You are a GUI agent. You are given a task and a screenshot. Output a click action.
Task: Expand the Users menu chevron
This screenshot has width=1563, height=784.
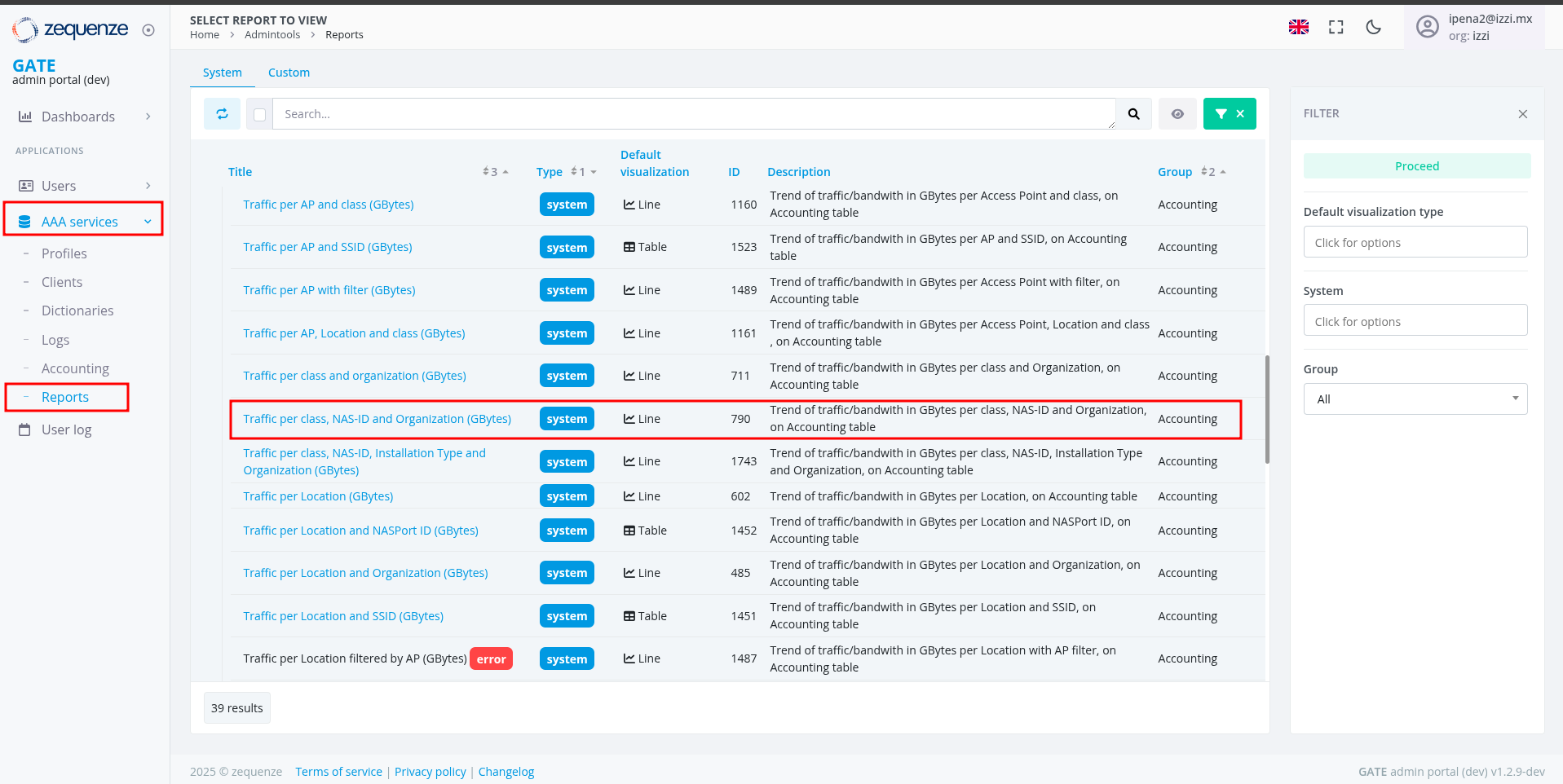[x=148, y=186]
